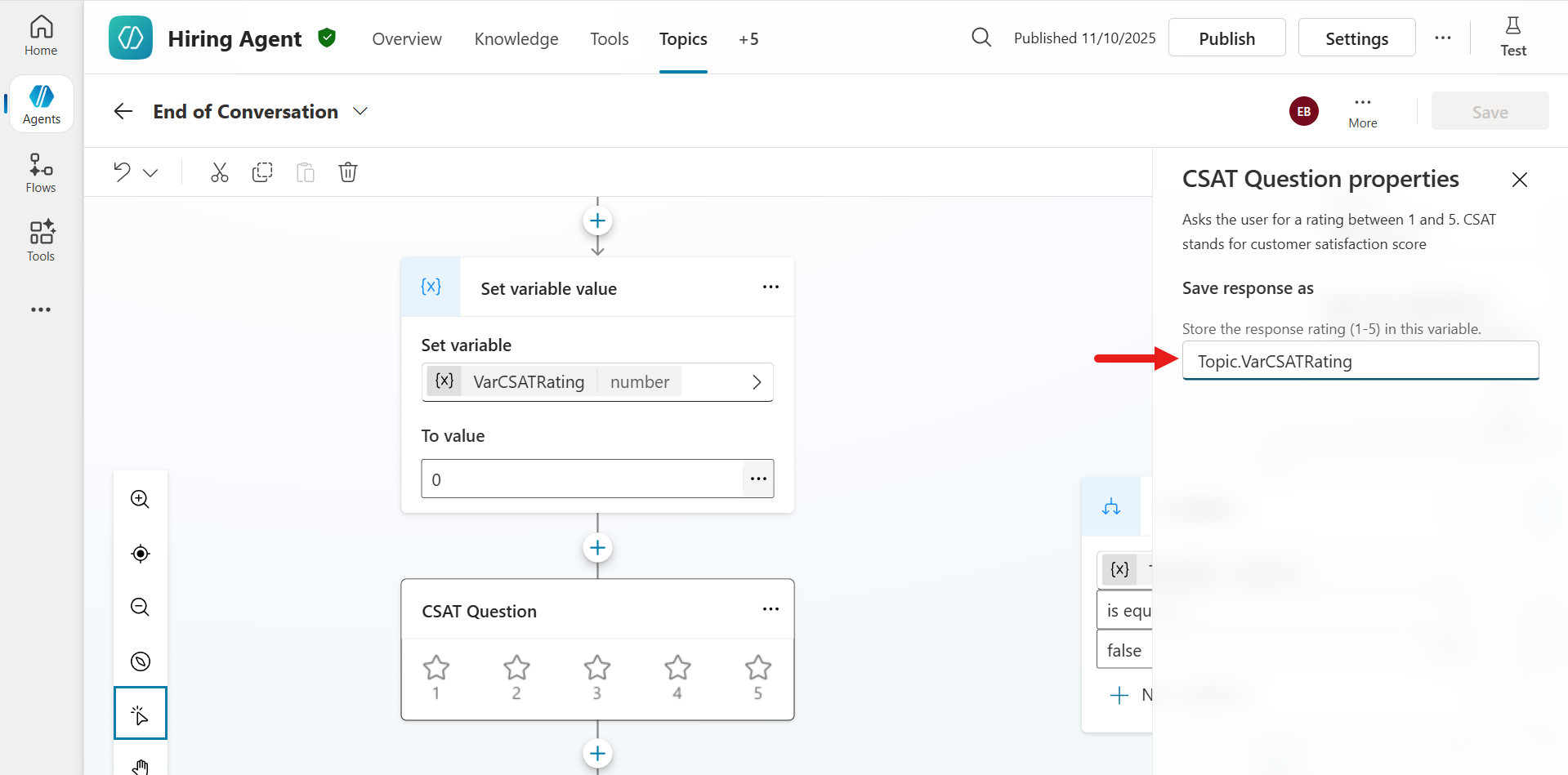This screenshot has width=1568, height=775.
Task: Select the 1-star rating
Action: 436,678
